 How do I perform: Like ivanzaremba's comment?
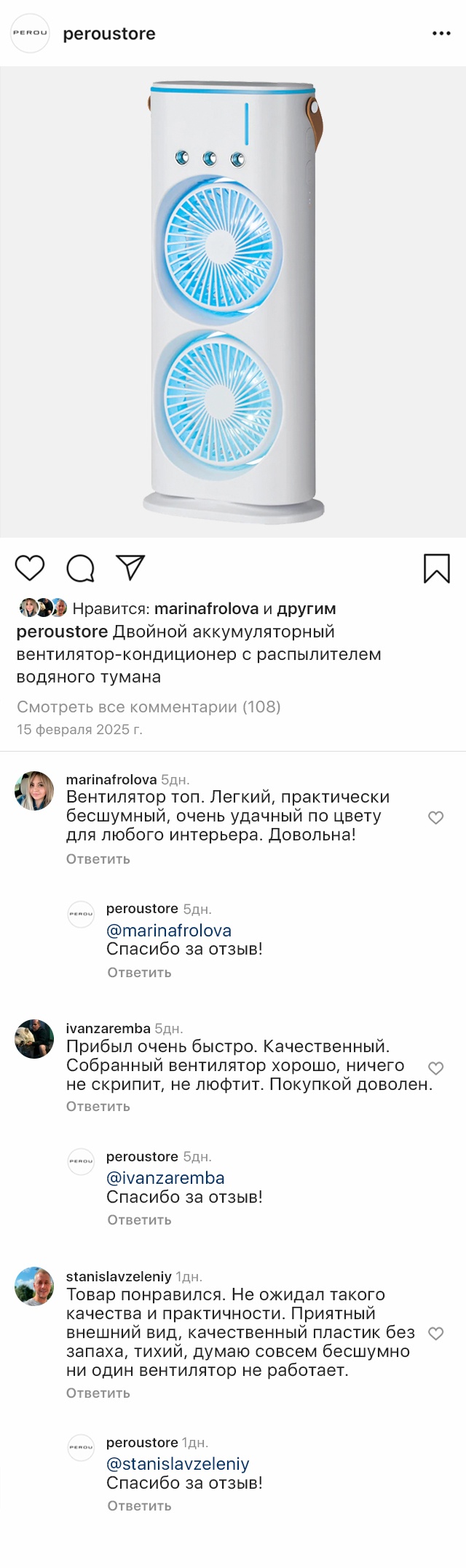pyautogui.click(x=435, y=1067)
